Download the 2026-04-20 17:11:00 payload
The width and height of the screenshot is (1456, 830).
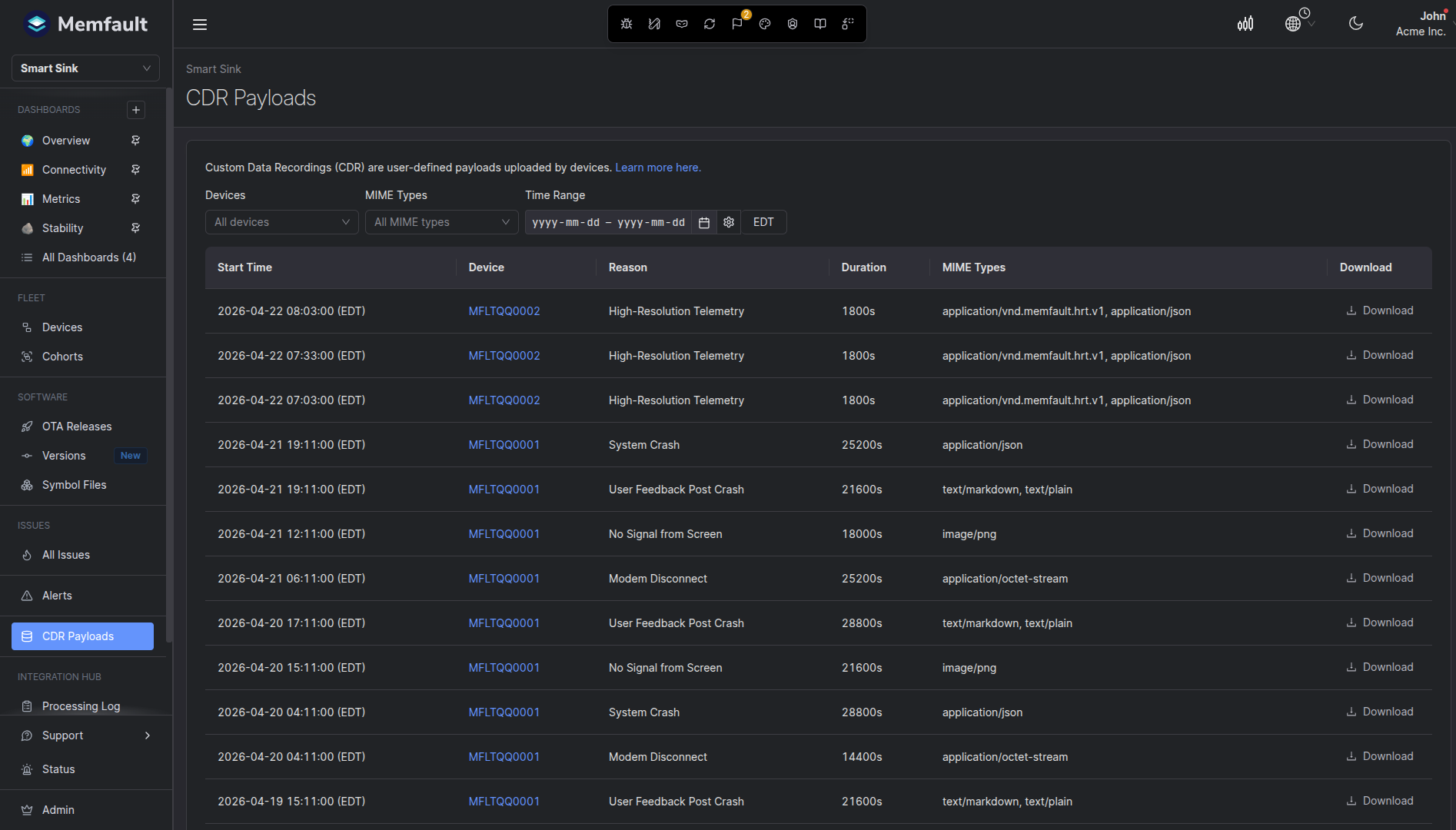pos(1380,622)
